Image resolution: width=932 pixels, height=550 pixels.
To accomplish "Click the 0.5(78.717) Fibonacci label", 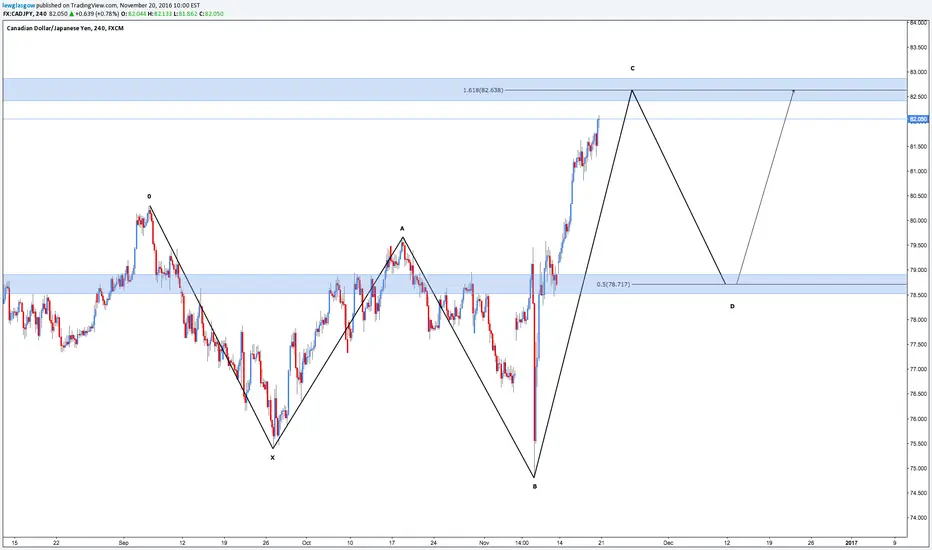I will point(613,284).
